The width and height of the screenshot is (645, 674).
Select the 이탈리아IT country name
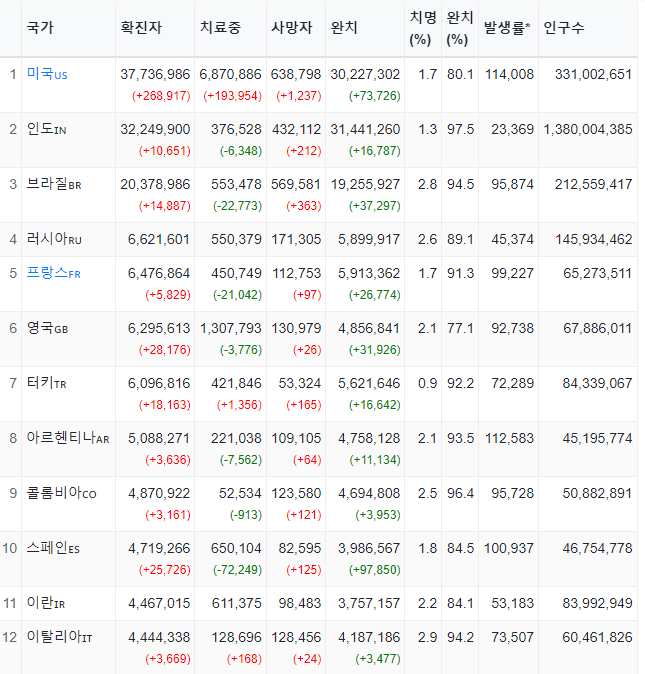point(59,637)
